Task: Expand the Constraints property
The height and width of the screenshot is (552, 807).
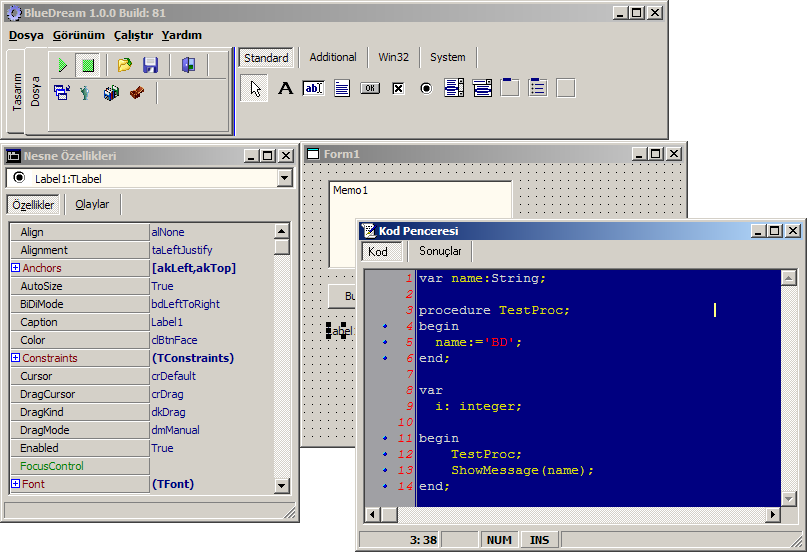Action: (x=15, y=358)
